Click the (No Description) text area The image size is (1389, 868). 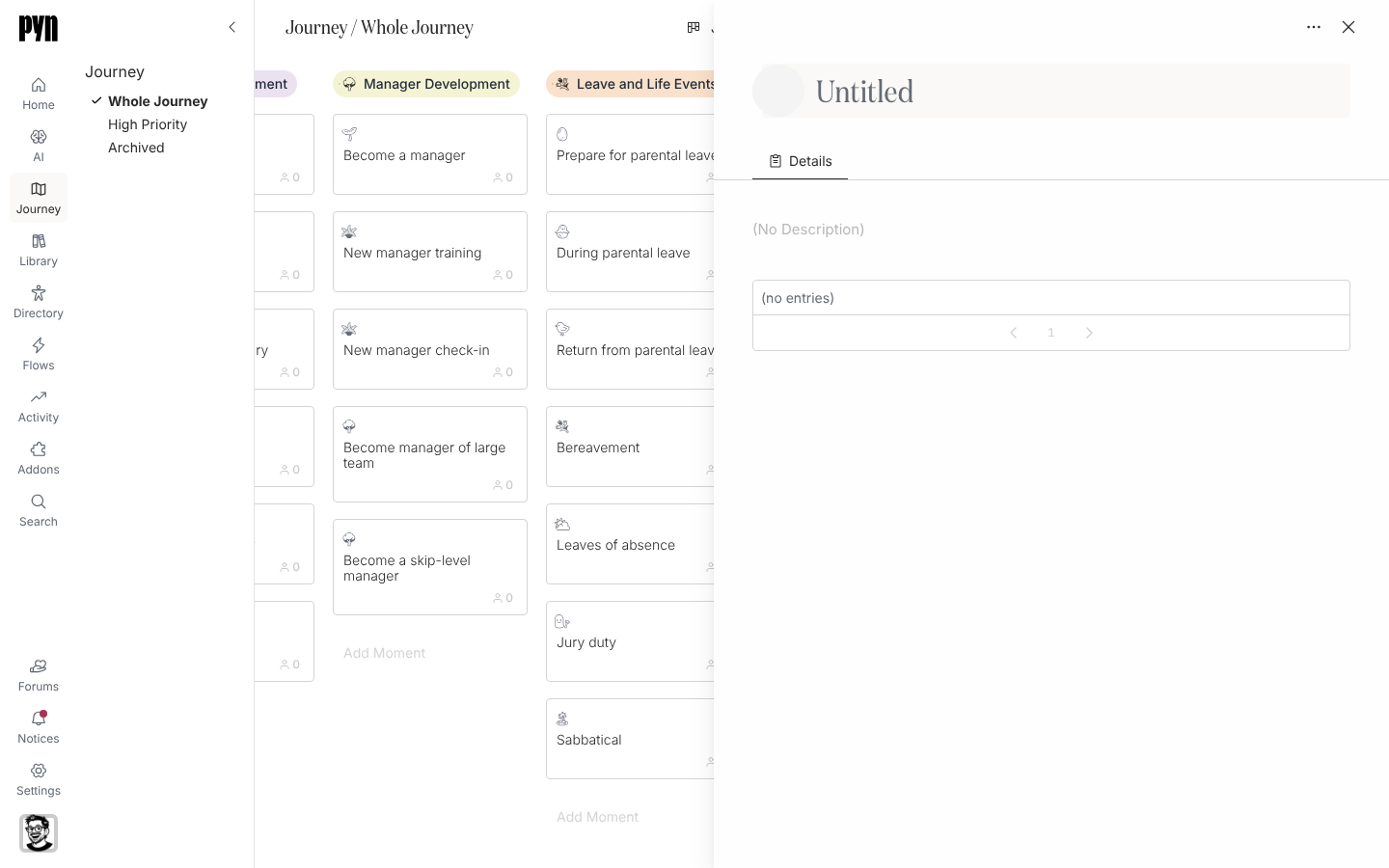tap(808, 230)
